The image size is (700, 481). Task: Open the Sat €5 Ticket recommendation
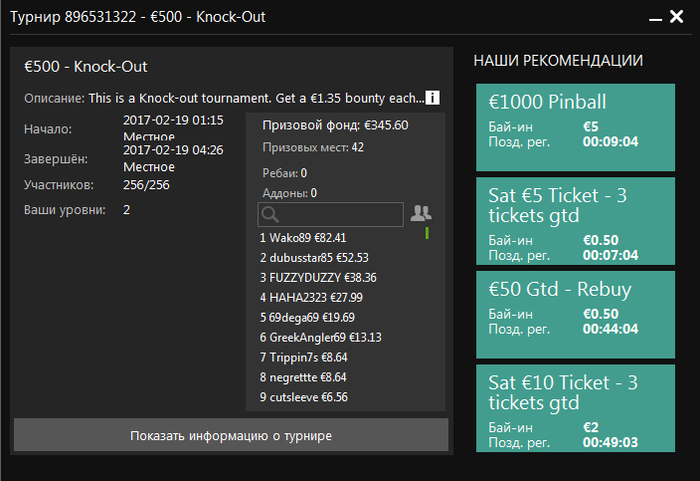tap(575, 221)
